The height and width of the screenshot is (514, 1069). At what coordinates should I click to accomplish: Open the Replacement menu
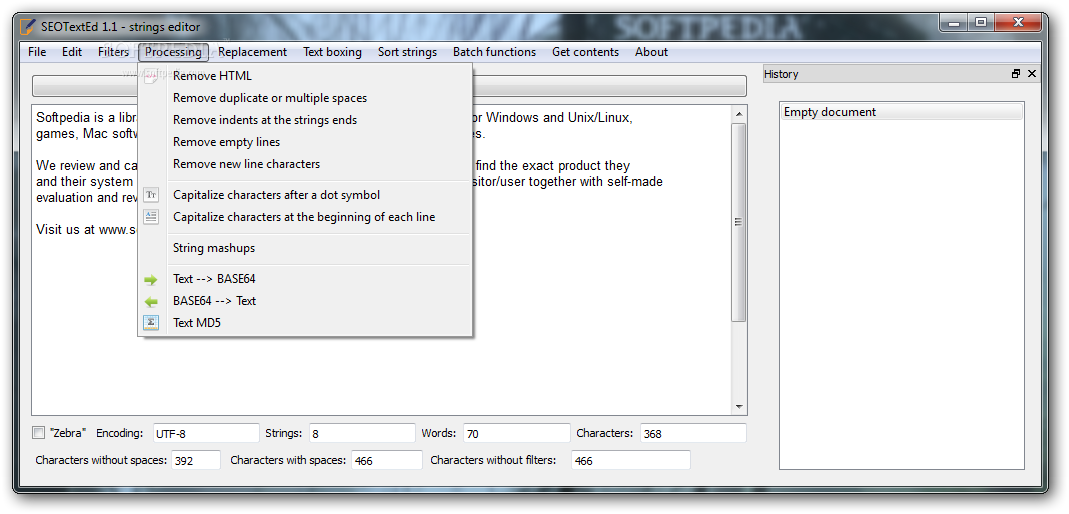tap(252, 52)
